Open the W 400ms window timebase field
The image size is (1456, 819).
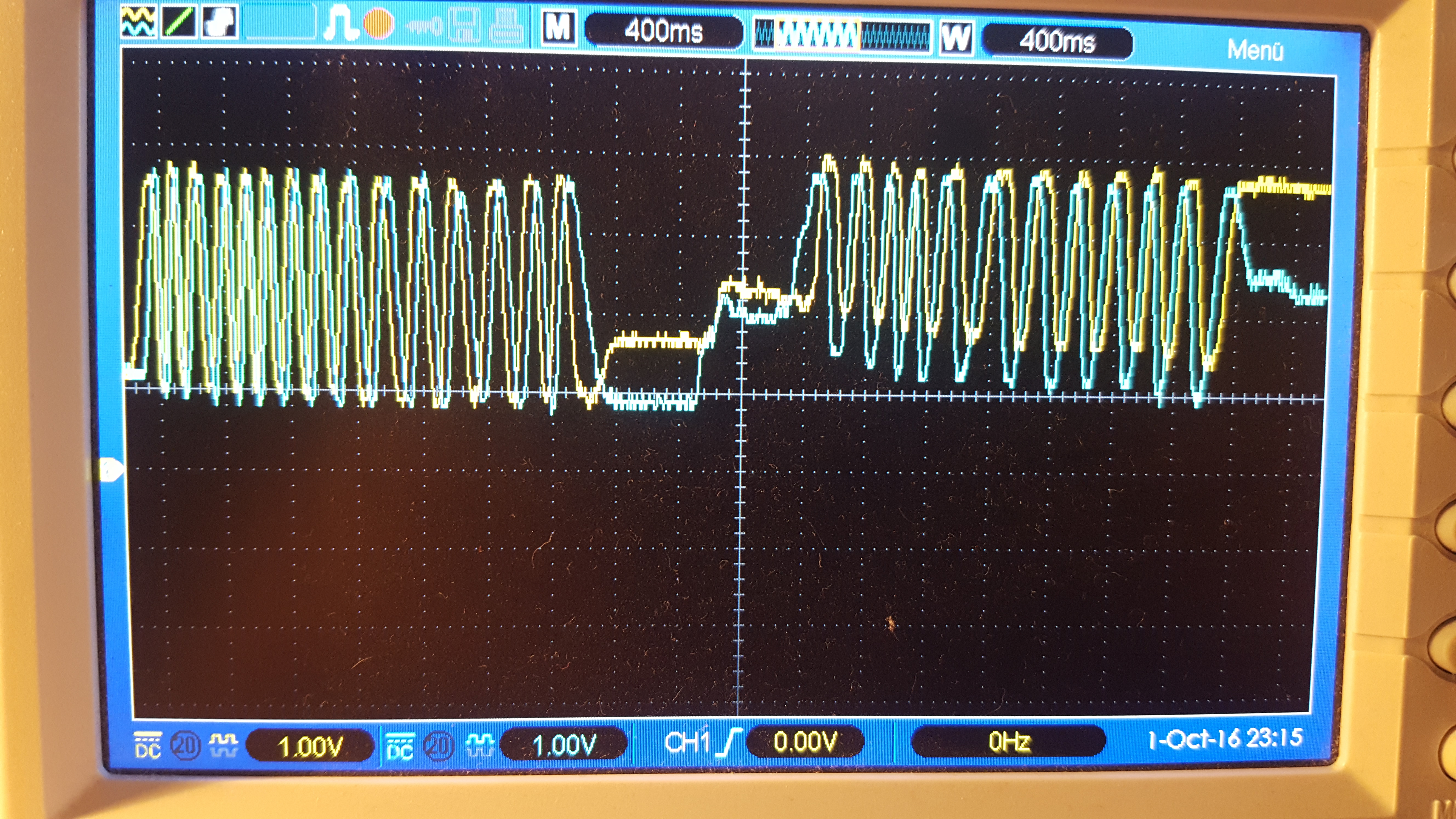[1057, 40]
